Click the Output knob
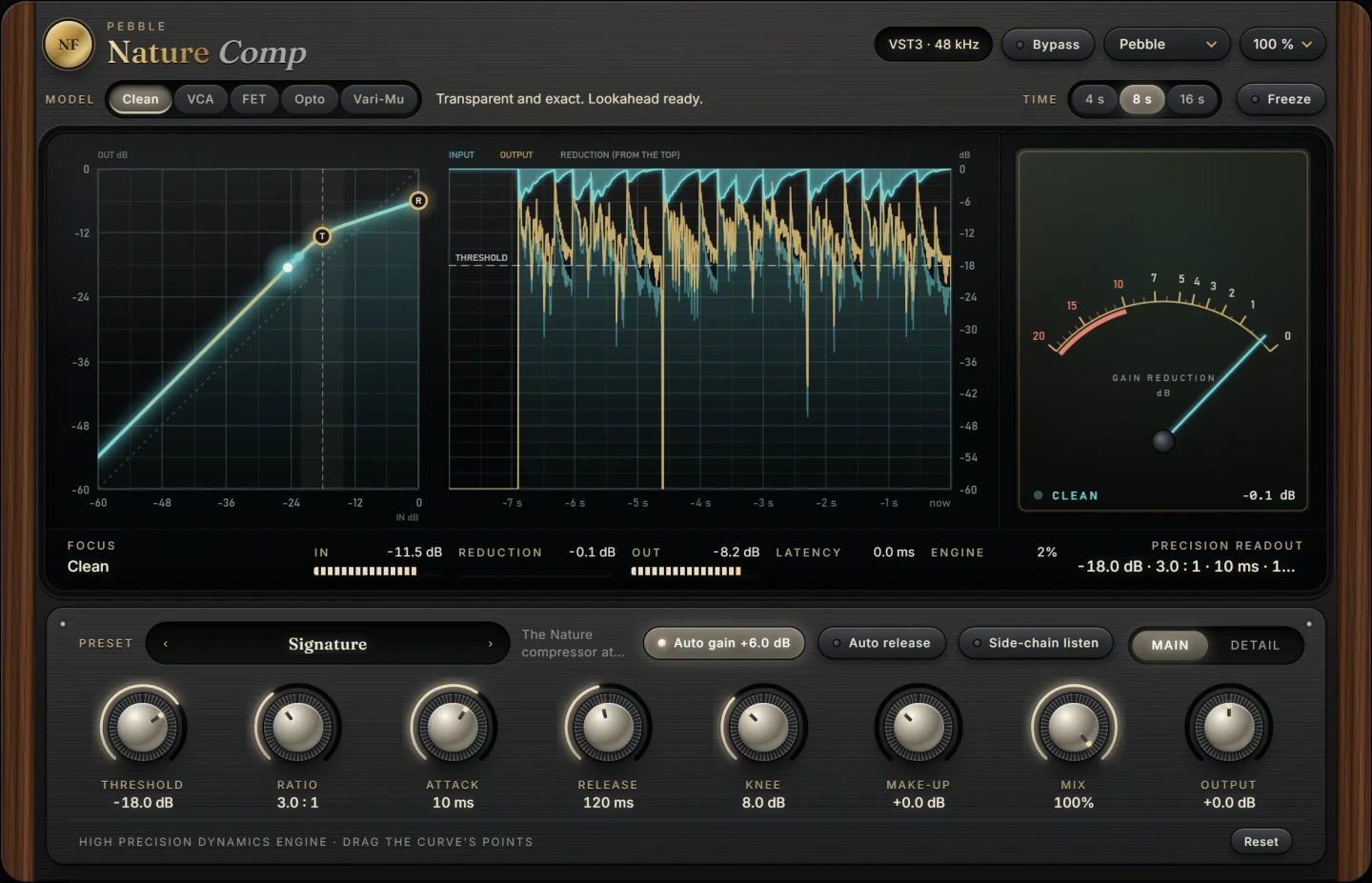 (x=1229, y=728)
